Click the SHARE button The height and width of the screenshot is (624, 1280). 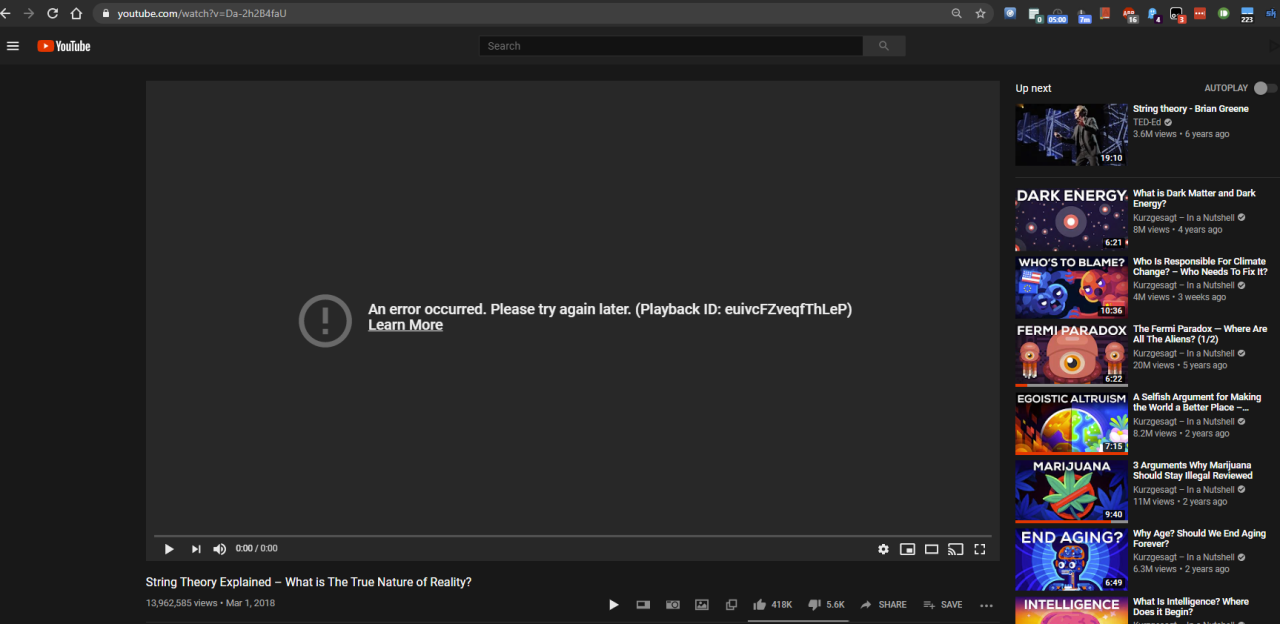[x=884, y=604]
